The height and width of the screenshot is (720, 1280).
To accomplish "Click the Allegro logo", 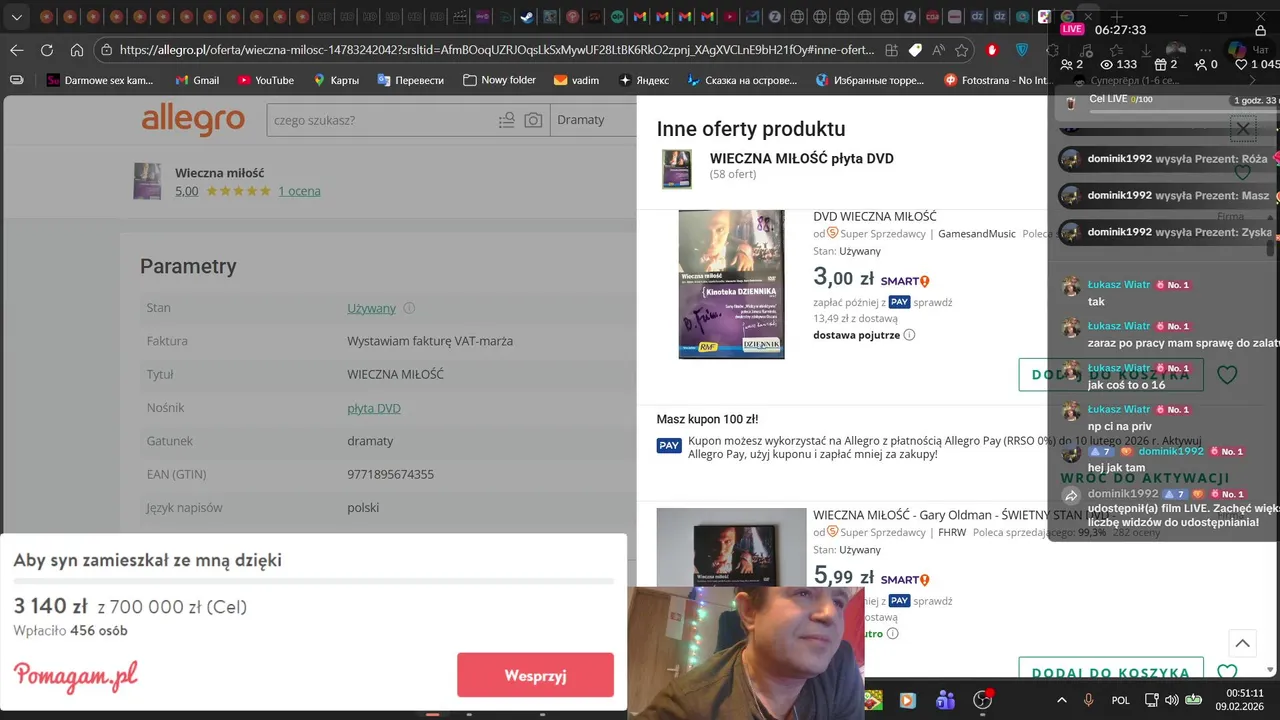I will point(193,120).
